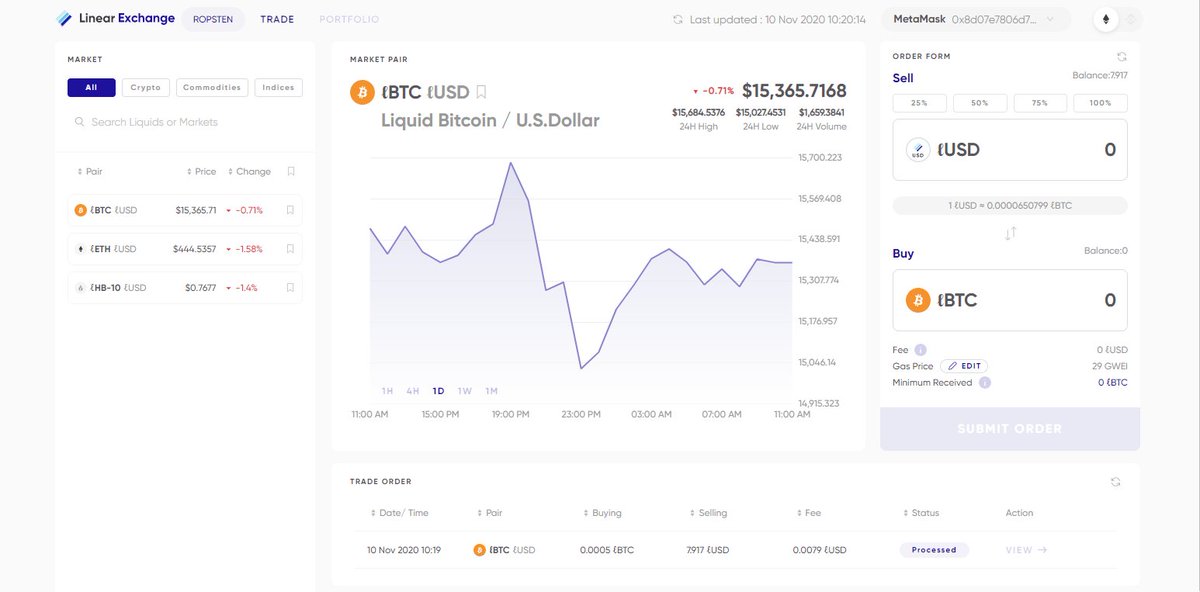The image size is (1200, 592).
Task: Click the refresh icon beside Last updated
Action: pos(678,19)
